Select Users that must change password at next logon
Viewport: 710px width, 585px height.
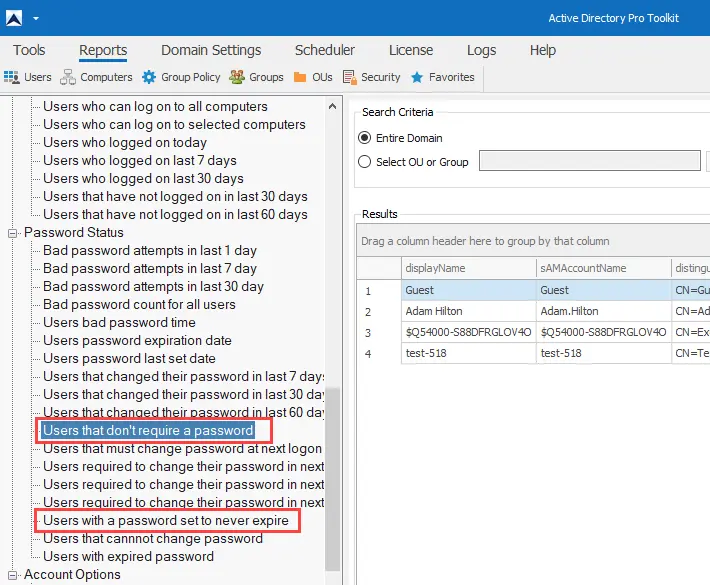point(182,449)
